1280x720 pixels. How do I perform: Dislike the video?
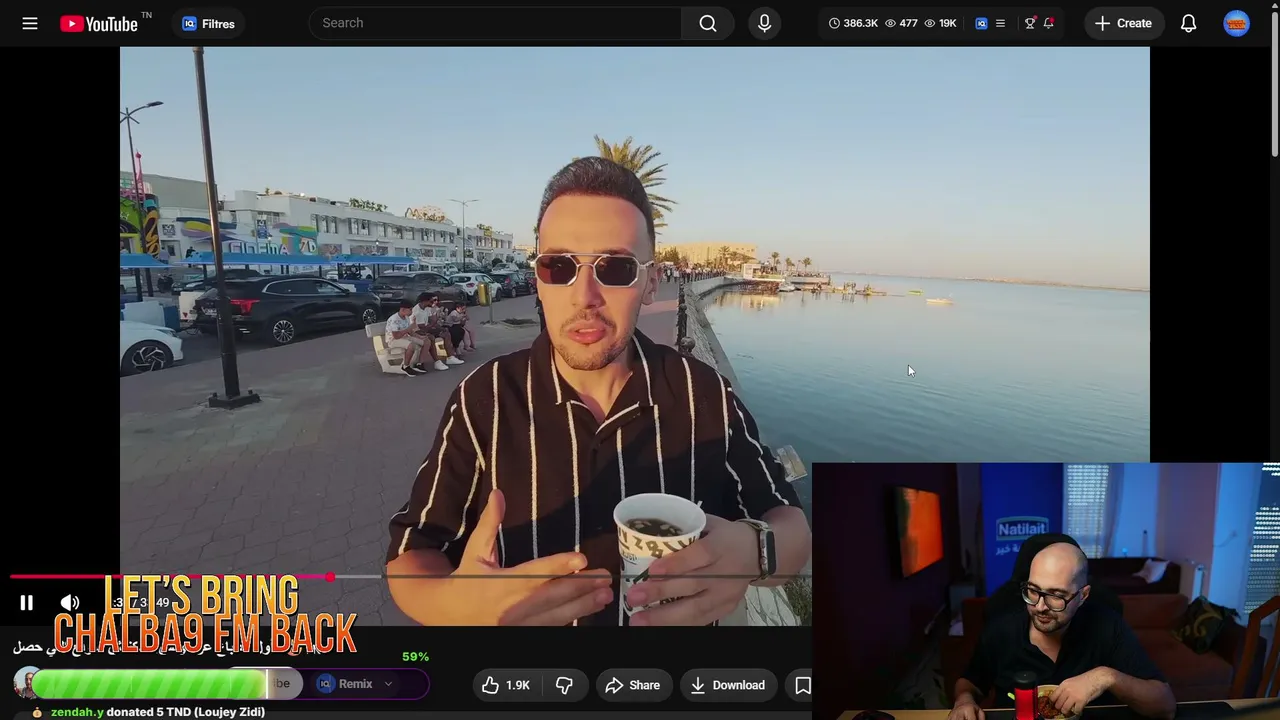click(564, 685)
